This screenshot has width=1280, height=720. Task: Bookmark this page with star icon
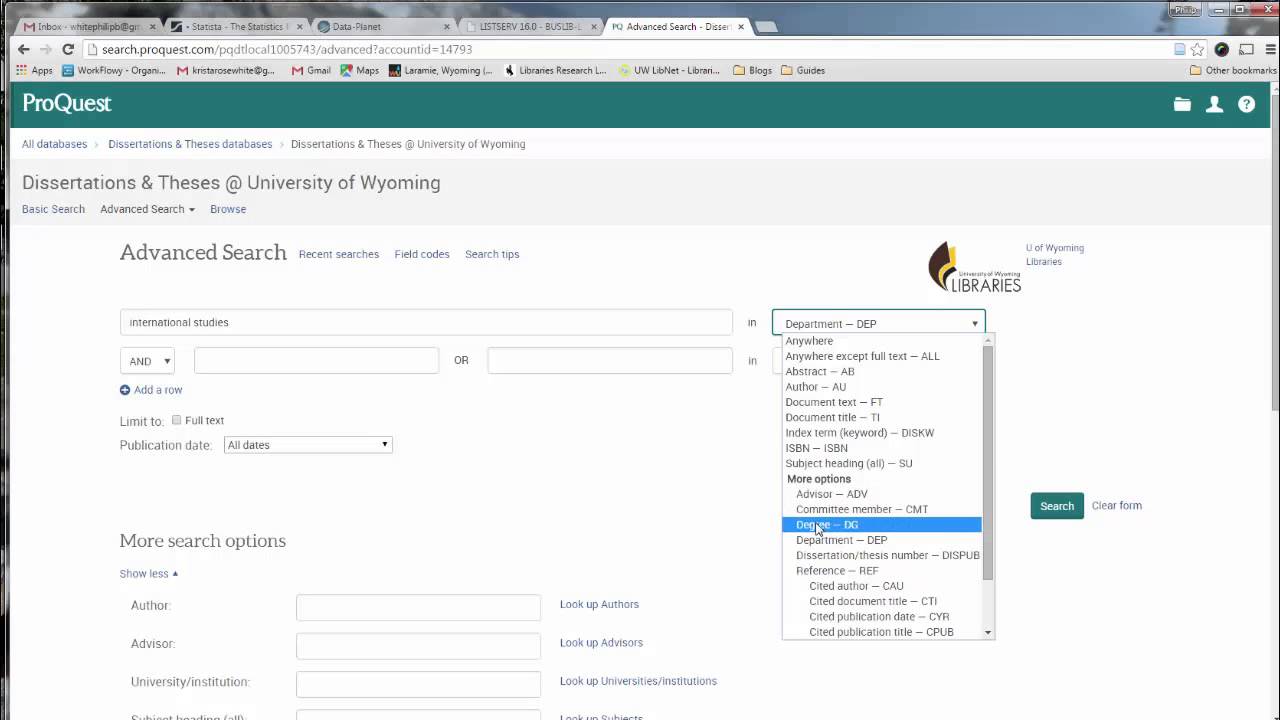coord(1197,49)
